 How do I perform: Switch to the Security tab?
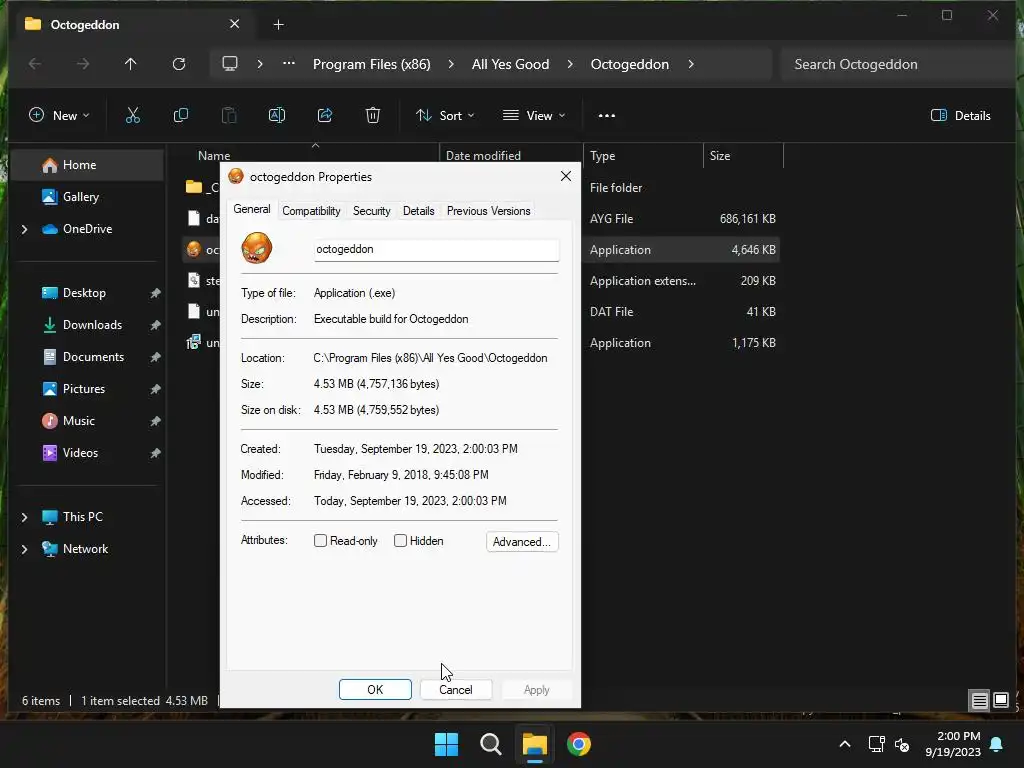click(372, 211)
